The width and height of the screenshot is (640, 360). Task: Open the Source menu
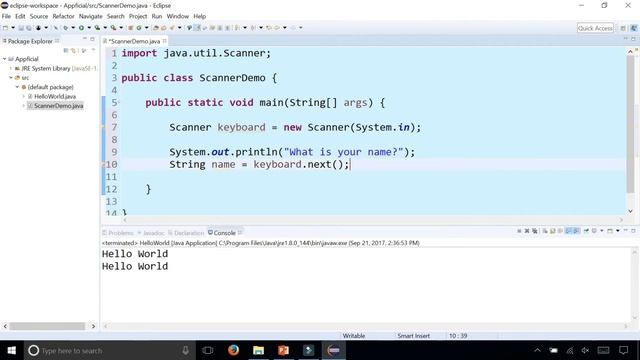coord(39,16)
